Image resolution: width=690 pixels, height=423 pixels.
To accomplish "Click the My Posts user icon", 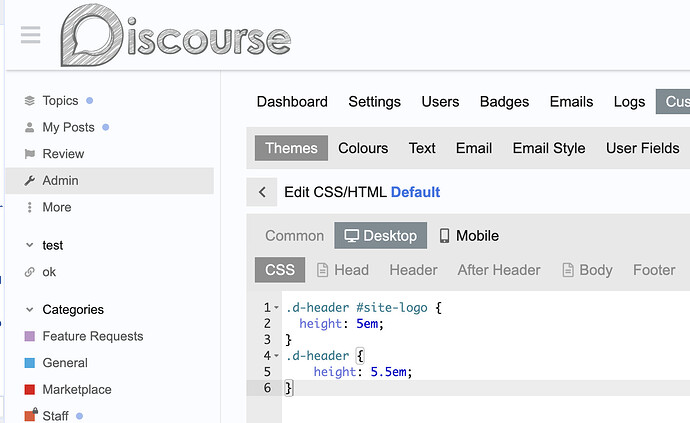I will tap(29, 128).
